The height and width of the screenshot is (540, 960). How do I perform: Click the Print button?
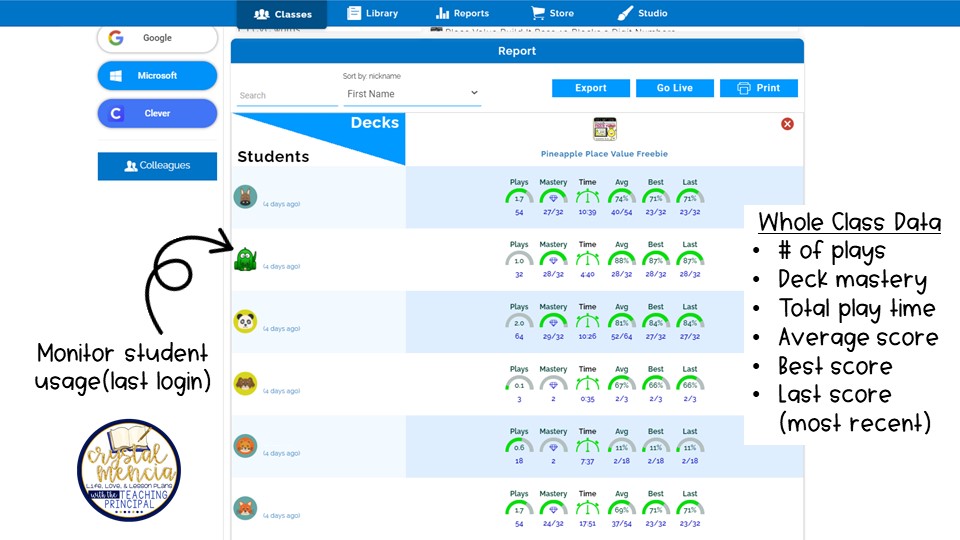[x=758, y=88]
